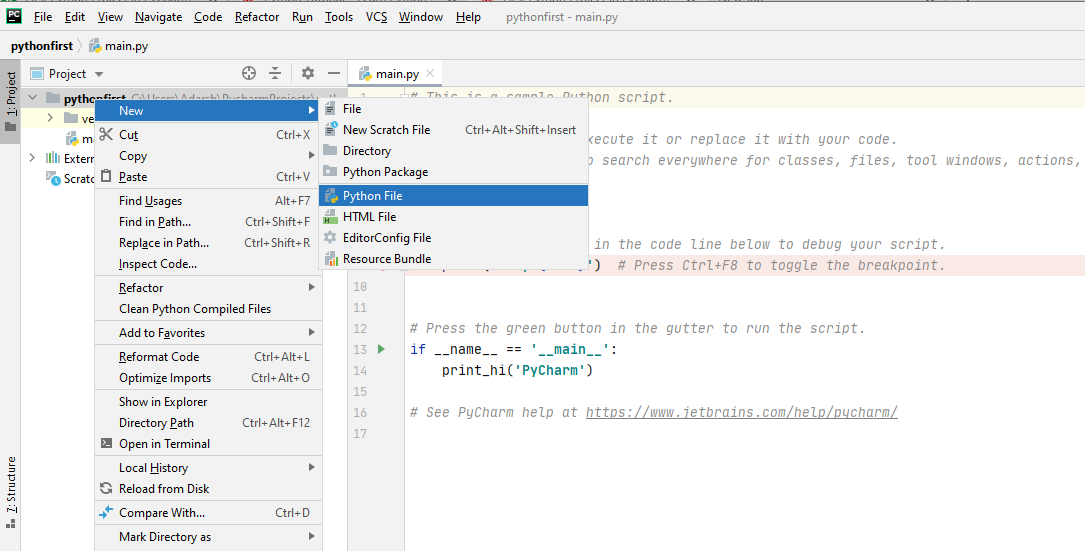Viewport: 1085px width, 551px height.
Task: Open the Edit menu
Action: [x=75, y=17]
